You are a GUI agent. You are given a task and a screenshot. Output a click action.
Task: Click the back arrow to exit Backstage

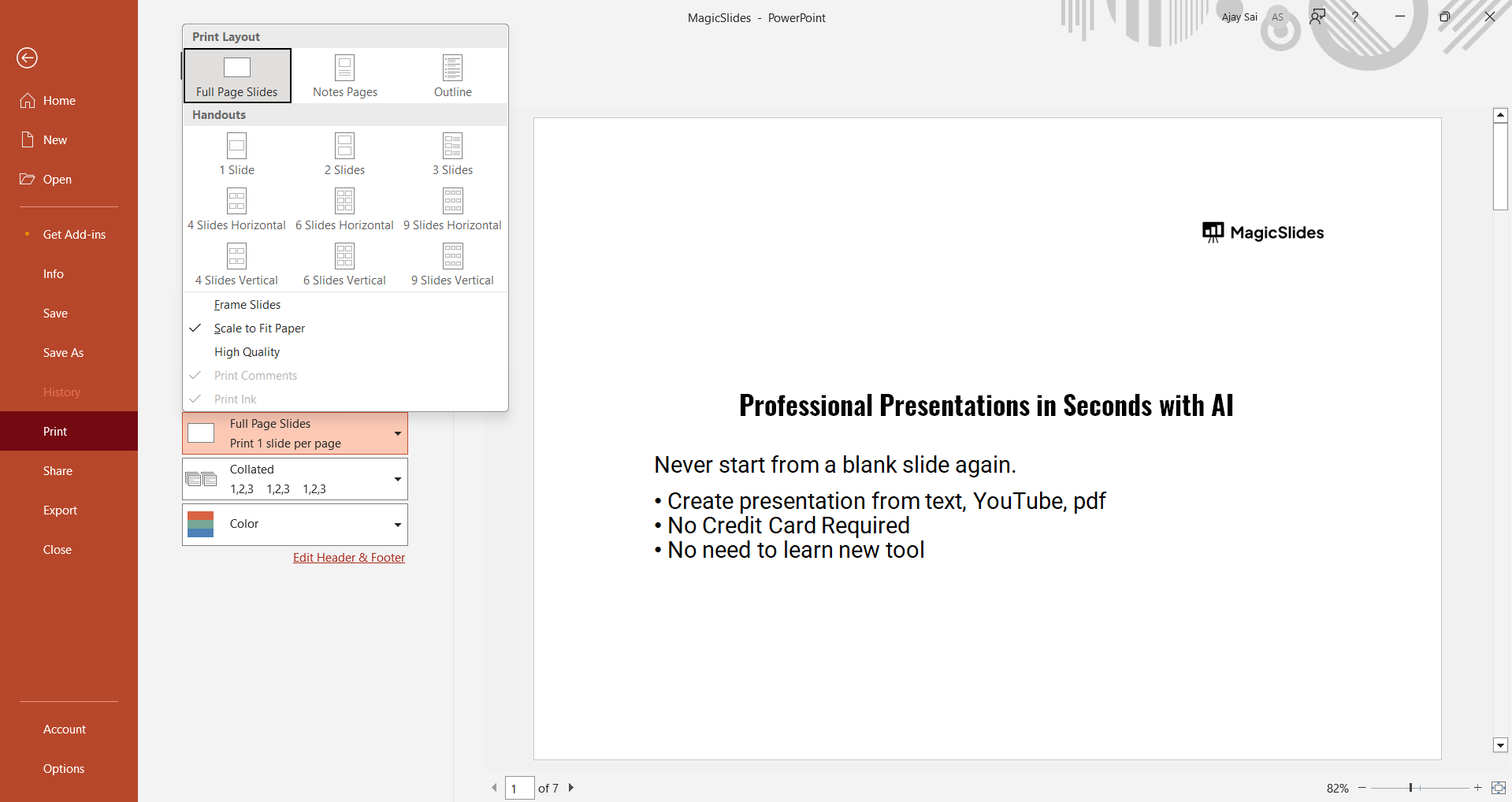pyautogui.click(x=28, y=58)
